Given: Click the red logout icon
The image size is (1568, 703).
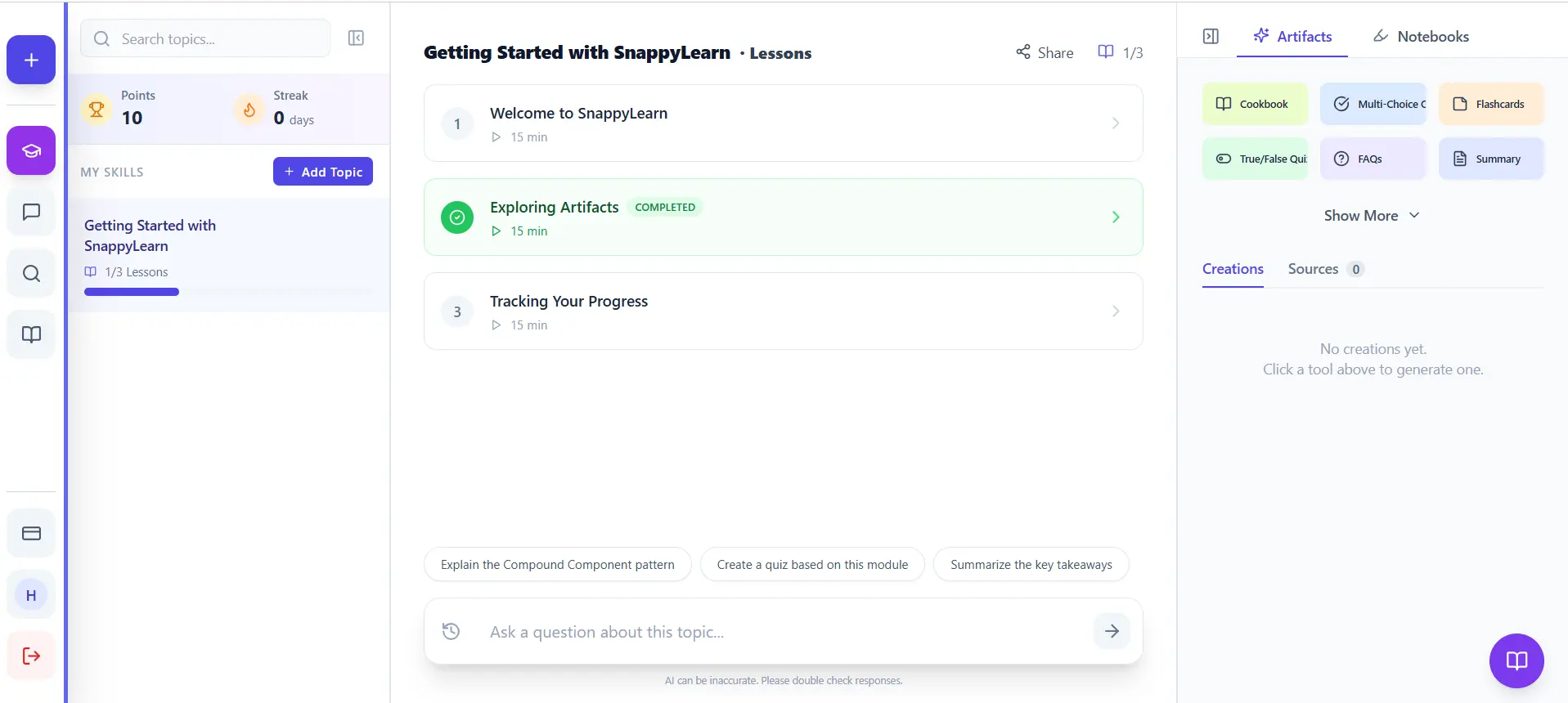Looking at the screenshot, I should click(31, 656).
